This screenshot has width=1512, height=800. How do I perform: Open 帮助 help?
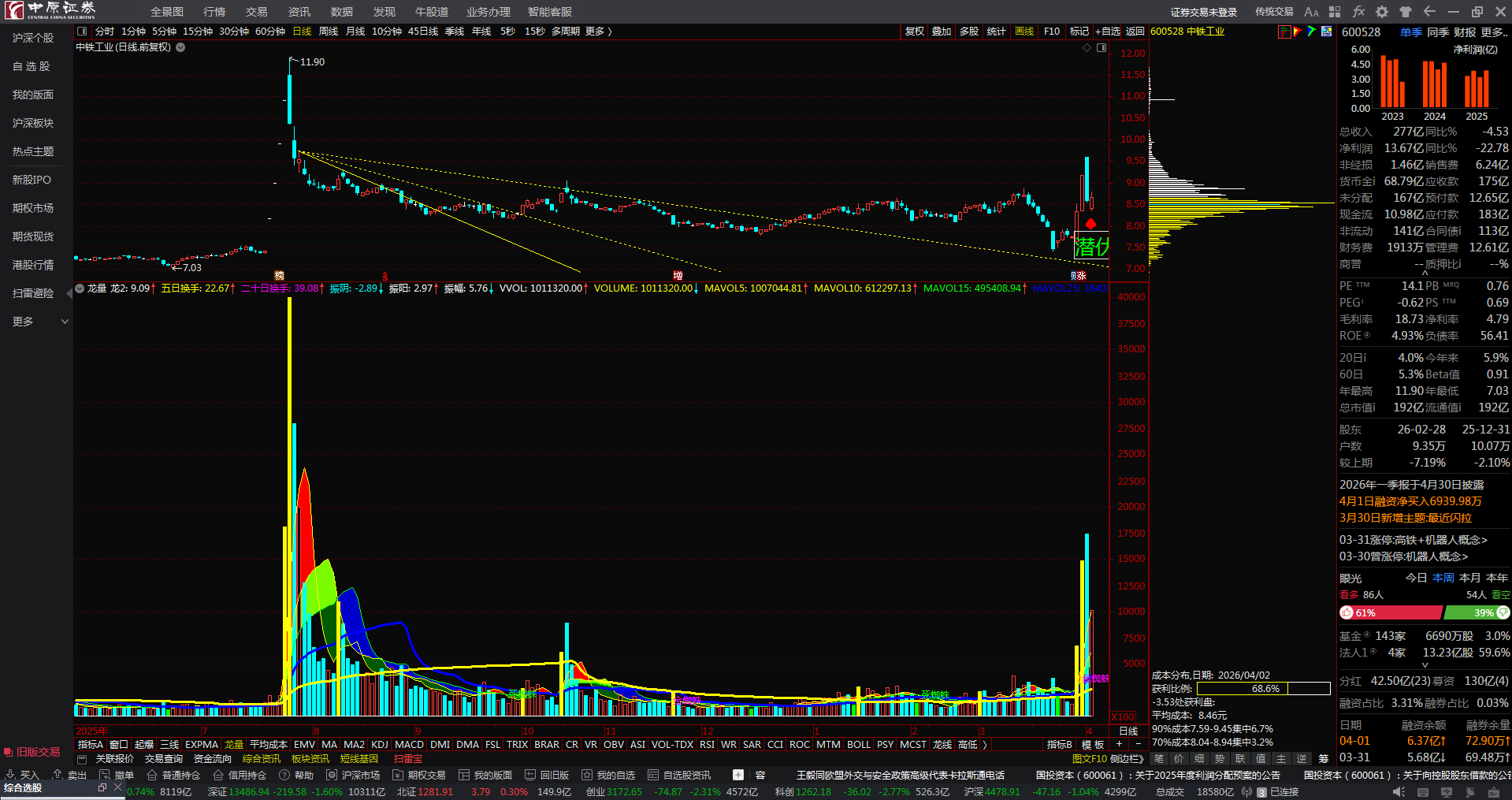pyautogui.click(x=296, y=775)
